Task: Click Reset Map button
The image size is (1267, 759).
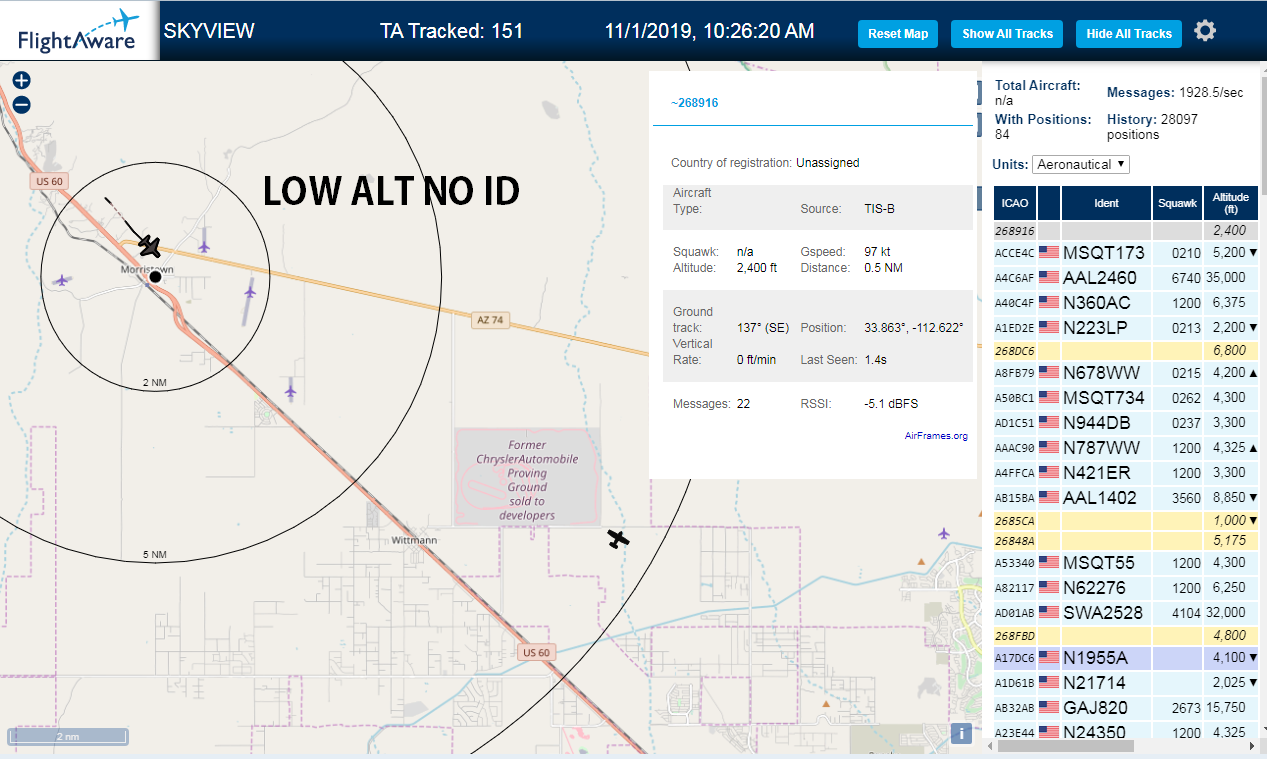Action: 898,34
